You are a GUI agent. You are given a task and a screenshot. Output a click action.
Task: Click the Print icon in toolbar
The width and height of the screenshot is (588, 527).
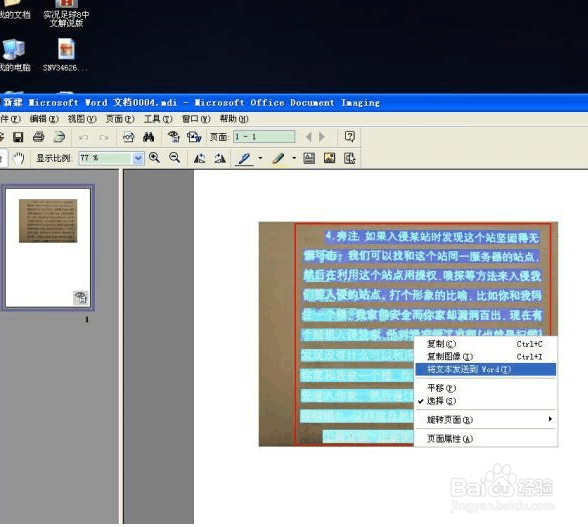(x=38, y=137)
